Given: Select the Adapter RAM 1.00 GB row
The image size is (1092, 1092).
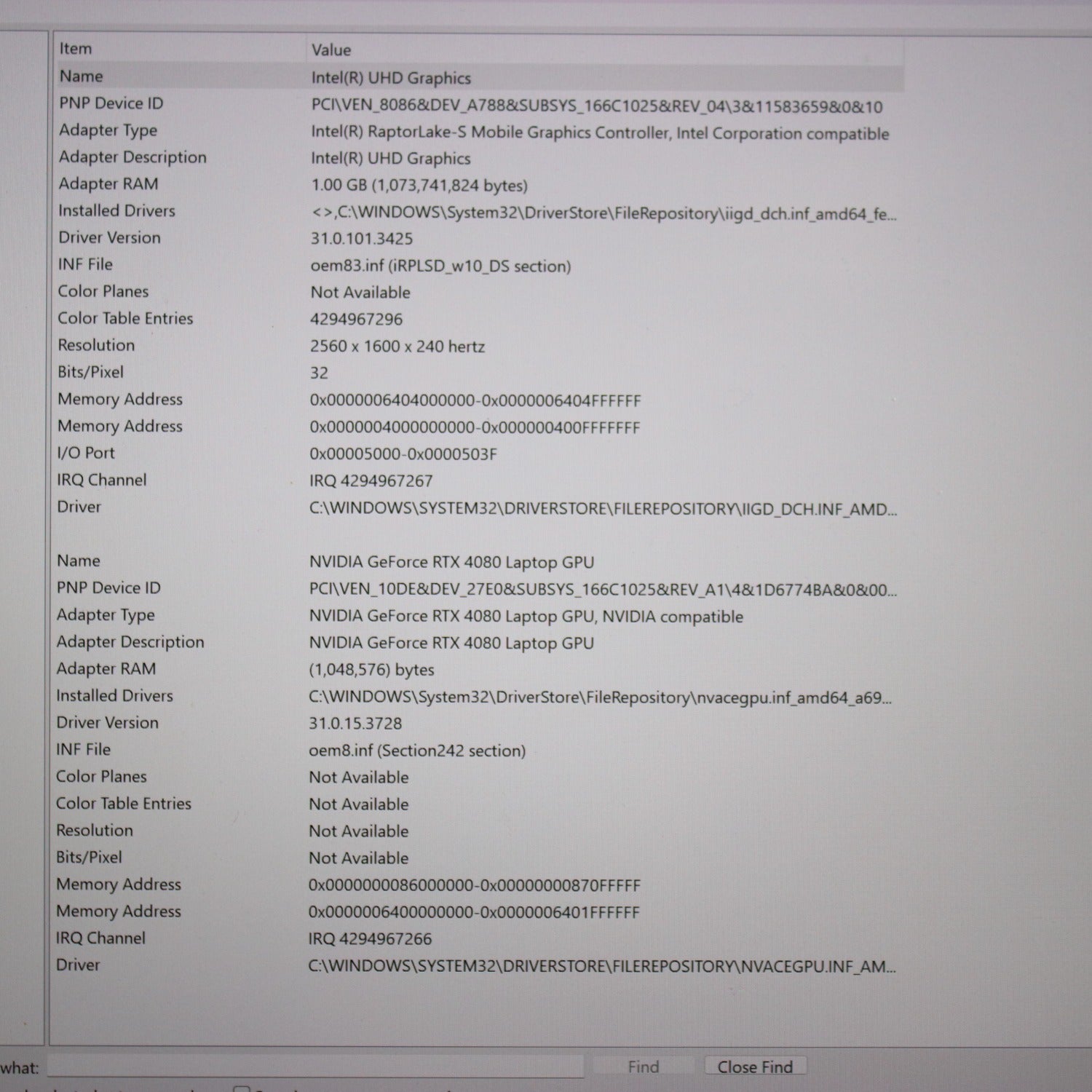Looking at the screenshot, I should [419, 186].
